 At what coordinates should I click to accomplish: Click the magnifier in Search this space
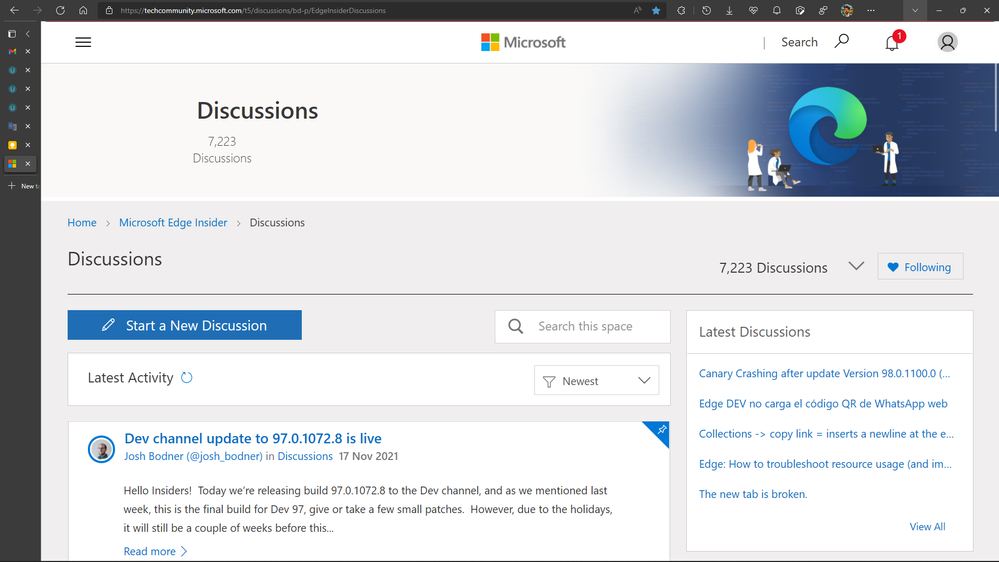(x=515, y=326)
